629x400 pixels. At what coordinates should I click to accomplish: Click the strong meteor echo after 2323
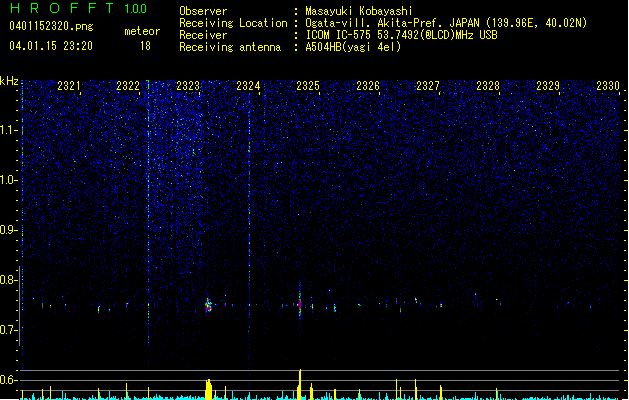pyautogui.click(x=208, y=305)
